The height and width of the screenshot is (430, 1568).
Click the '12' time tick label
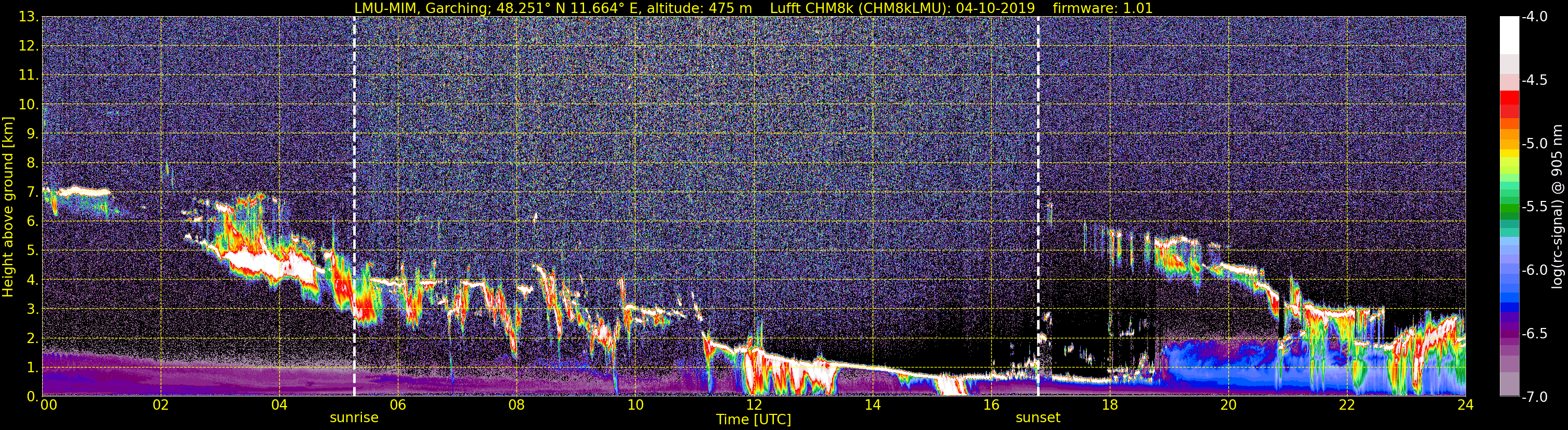click(x=754, y=405)
